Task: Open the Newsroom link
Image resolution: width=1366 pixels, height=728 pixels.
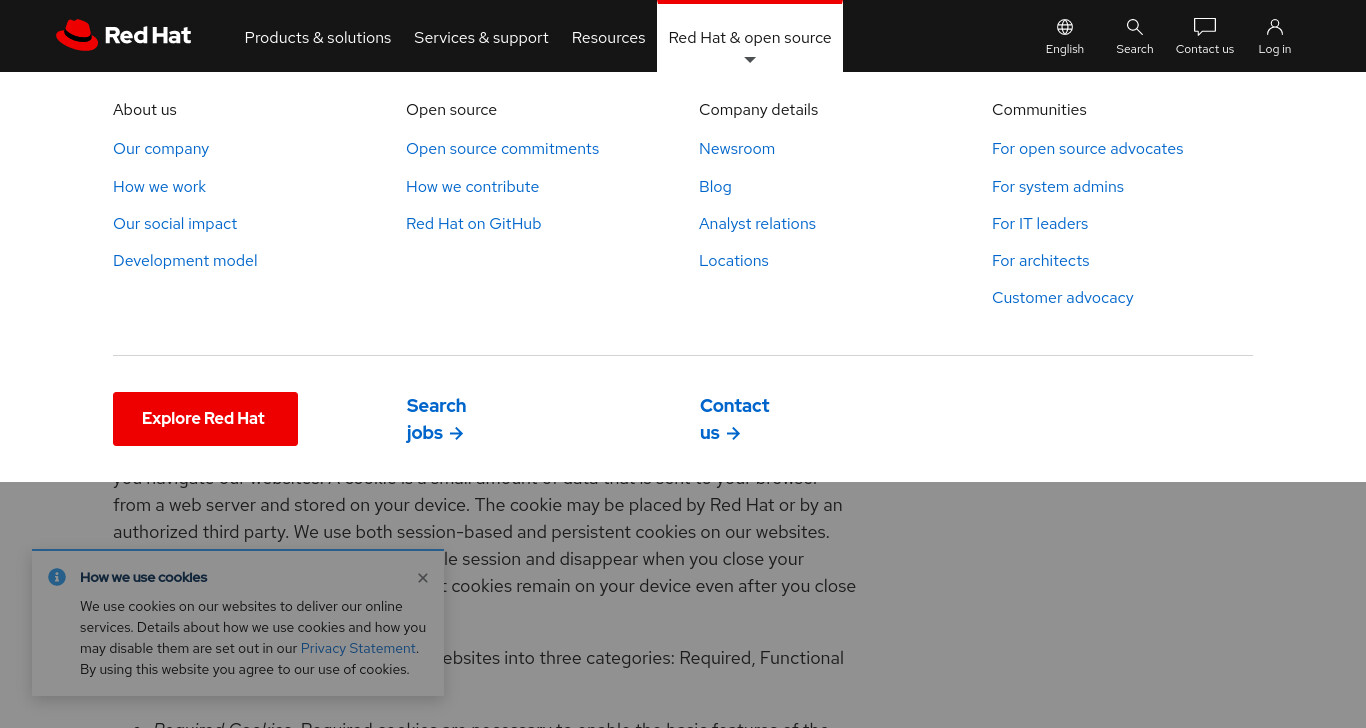Action: coord(737,149)
